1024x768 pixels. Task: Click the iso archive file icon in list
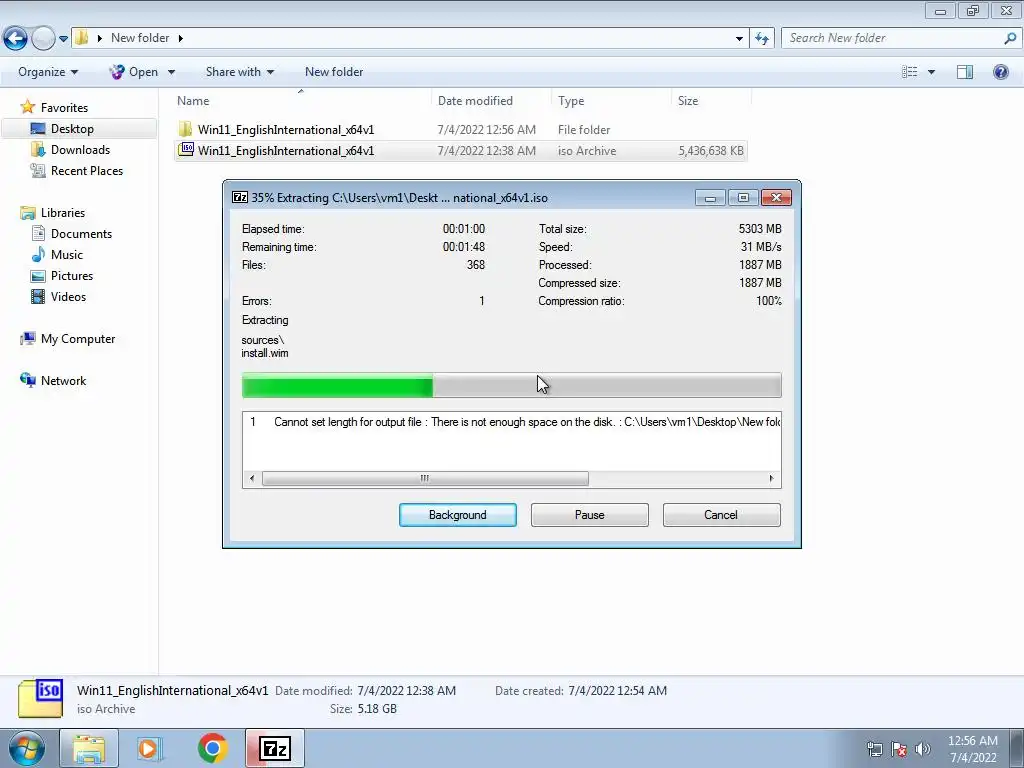[x=186, y=150]
